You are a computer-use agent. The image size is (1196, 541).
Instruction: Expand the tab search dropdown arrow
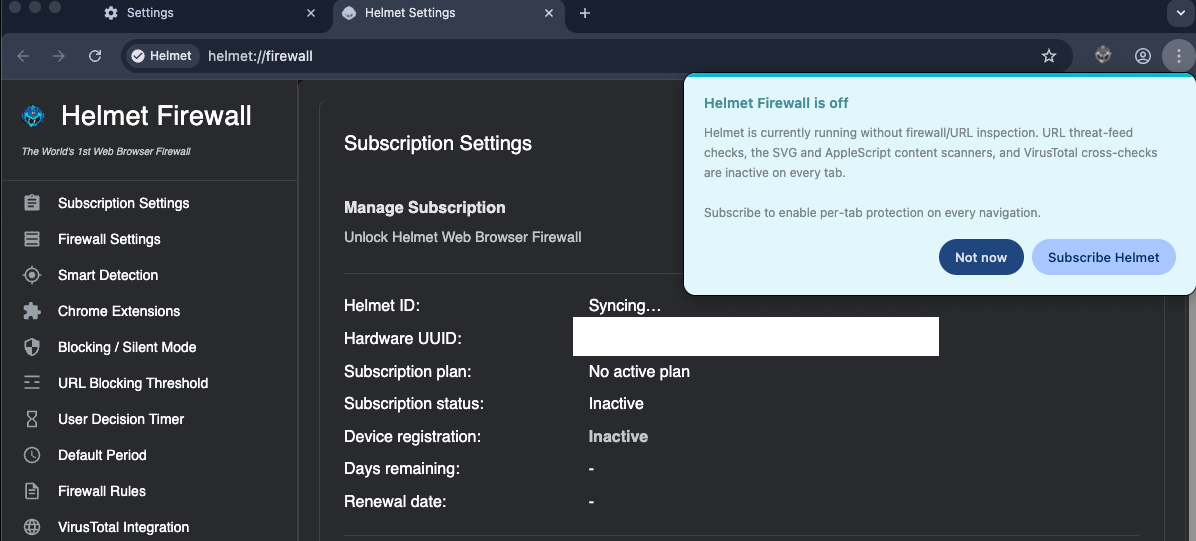1180,13
